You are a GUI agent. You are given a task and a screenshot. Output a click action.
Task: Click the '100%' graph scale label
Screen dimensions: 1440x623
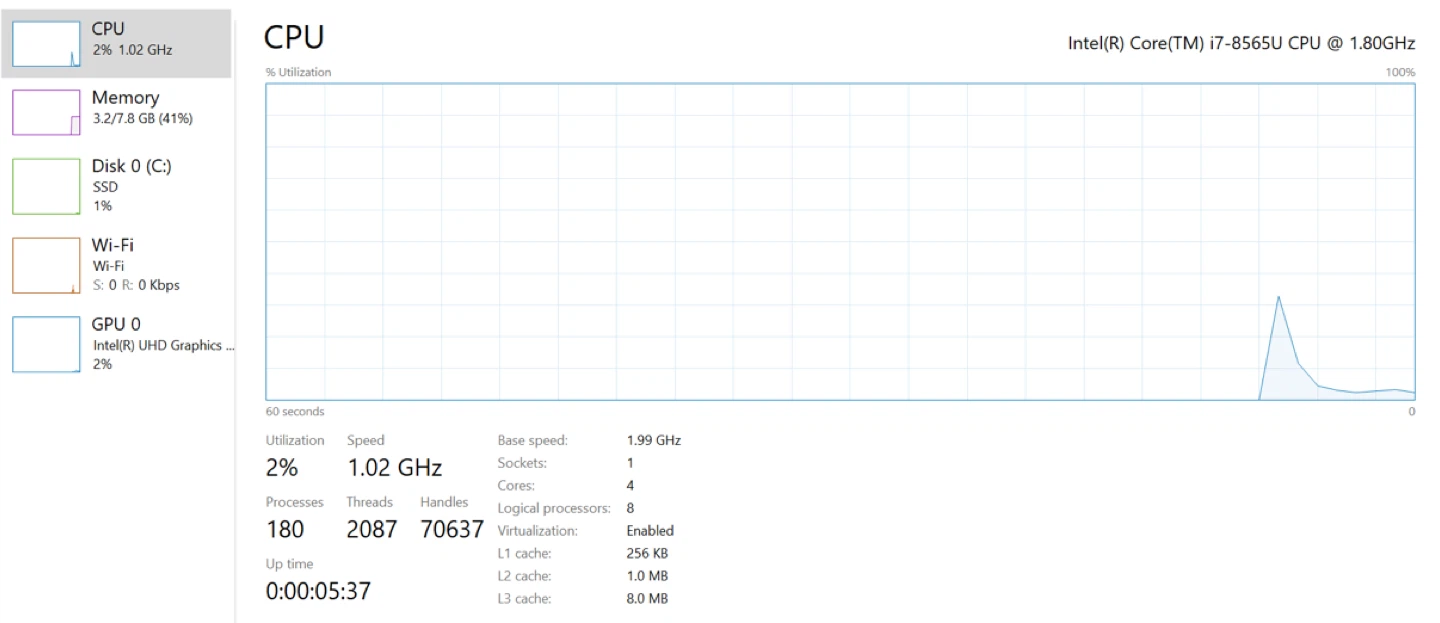(1400, 72)
